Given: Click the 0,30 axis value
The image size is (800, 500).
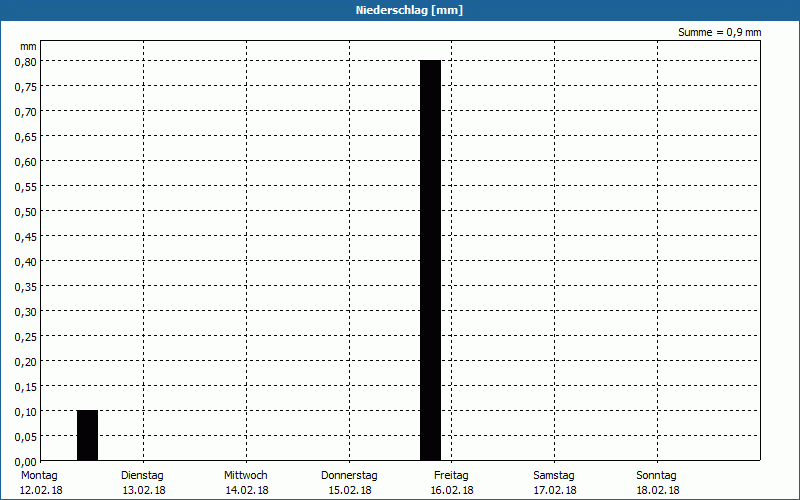Looking at the screenshot, I should click(x=26, y=312).
